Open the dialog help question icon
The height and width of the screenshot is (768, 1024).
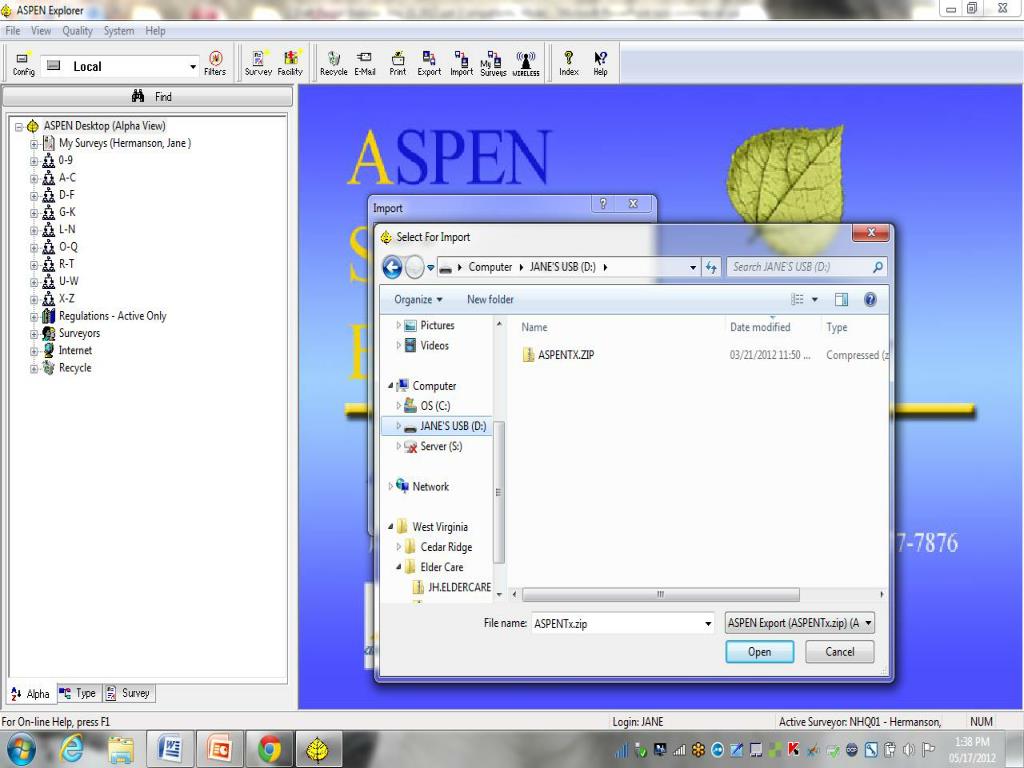click(870, 300)
